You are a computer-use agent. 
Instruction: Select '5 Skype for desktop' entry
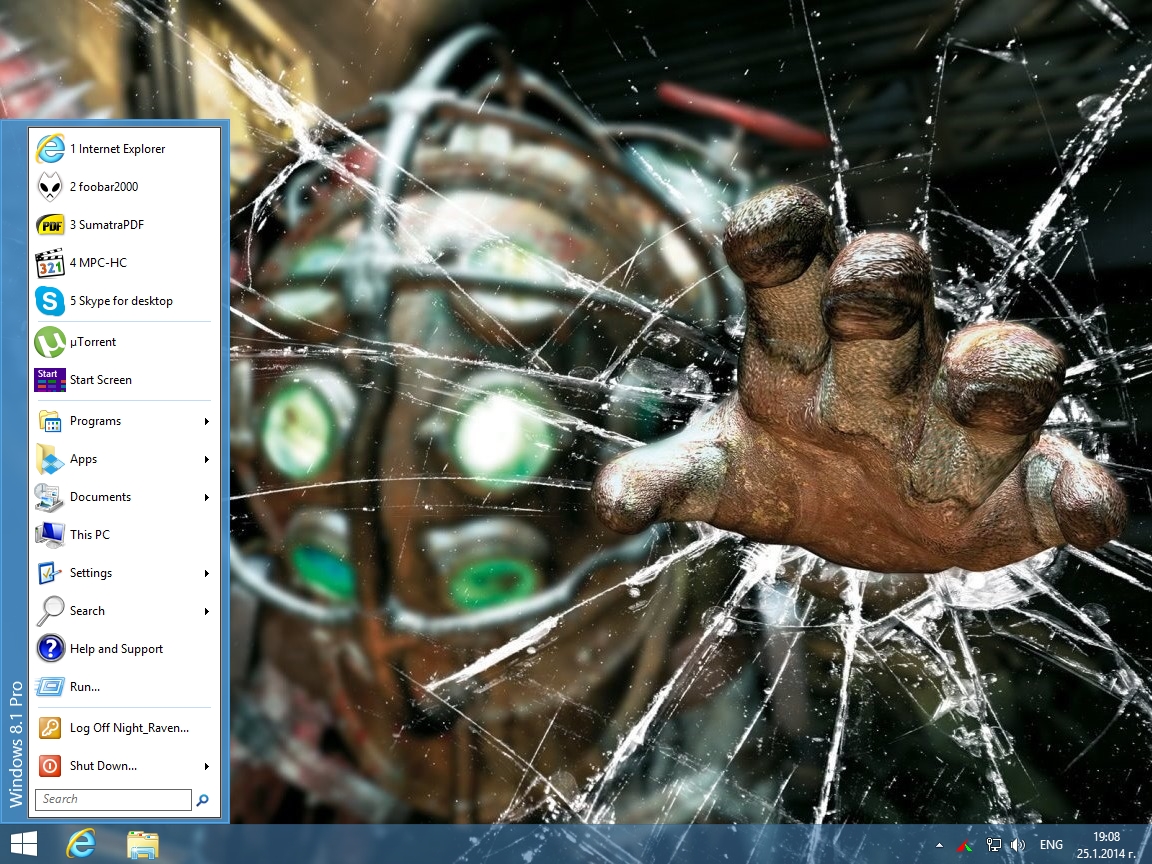click(124, 301)
